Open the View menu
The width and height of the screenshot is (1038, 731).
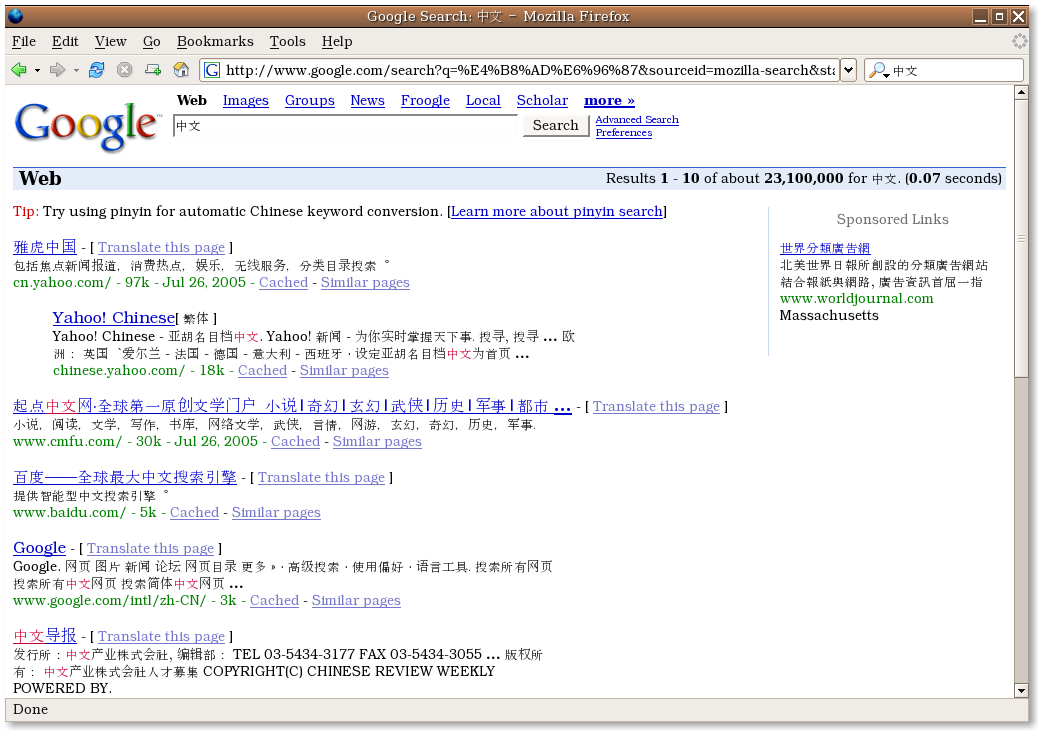[x=110, y=41]
